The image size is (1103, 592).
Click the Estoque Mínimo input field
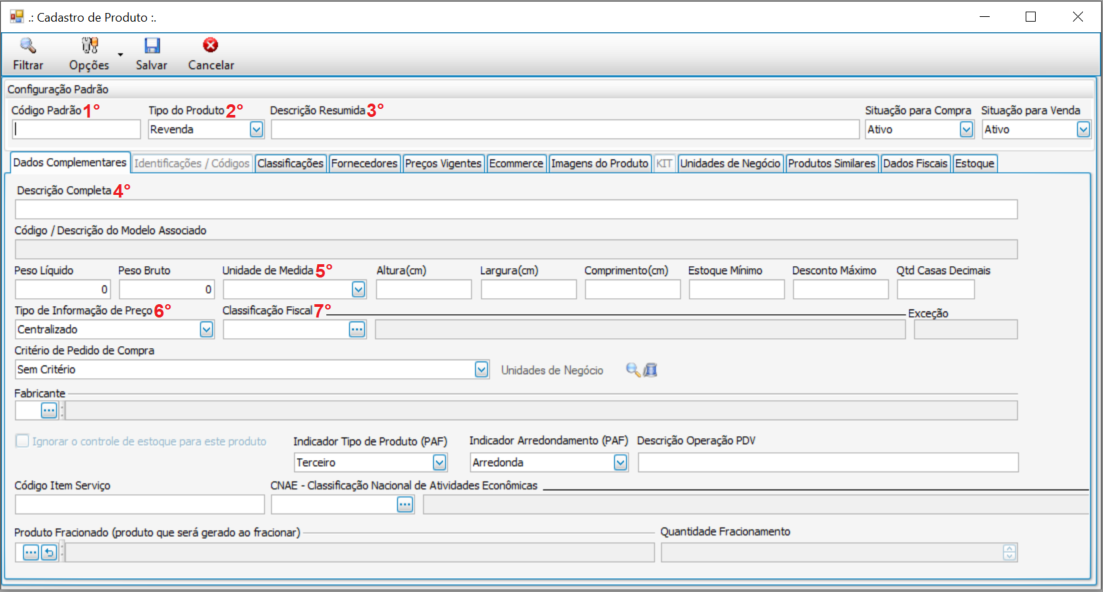point(737,289)
